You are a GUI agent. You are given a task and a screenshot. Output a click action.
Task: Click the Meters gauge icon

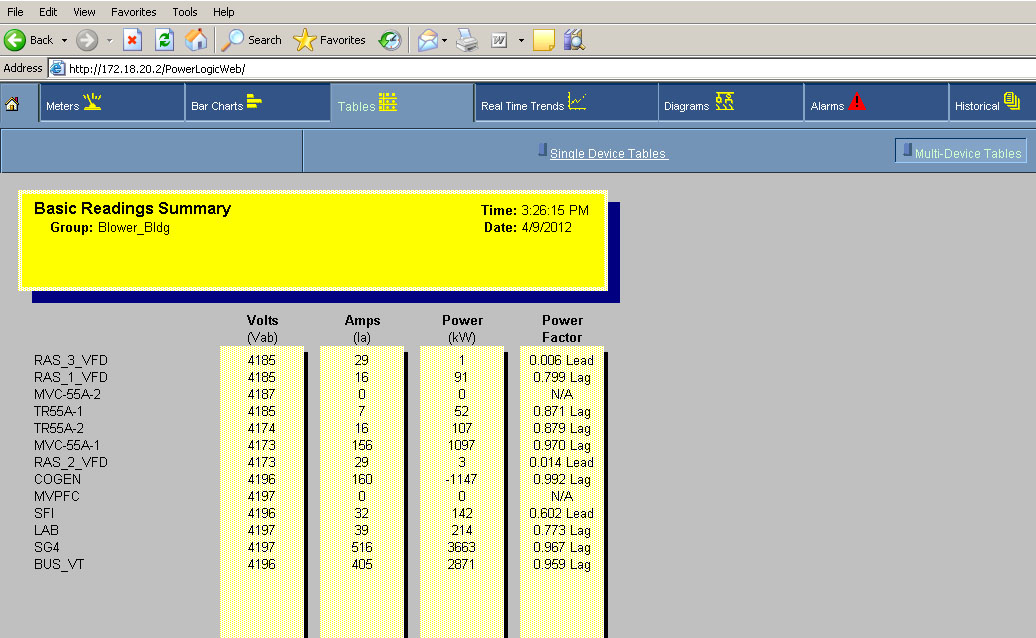tap(92, 102)
